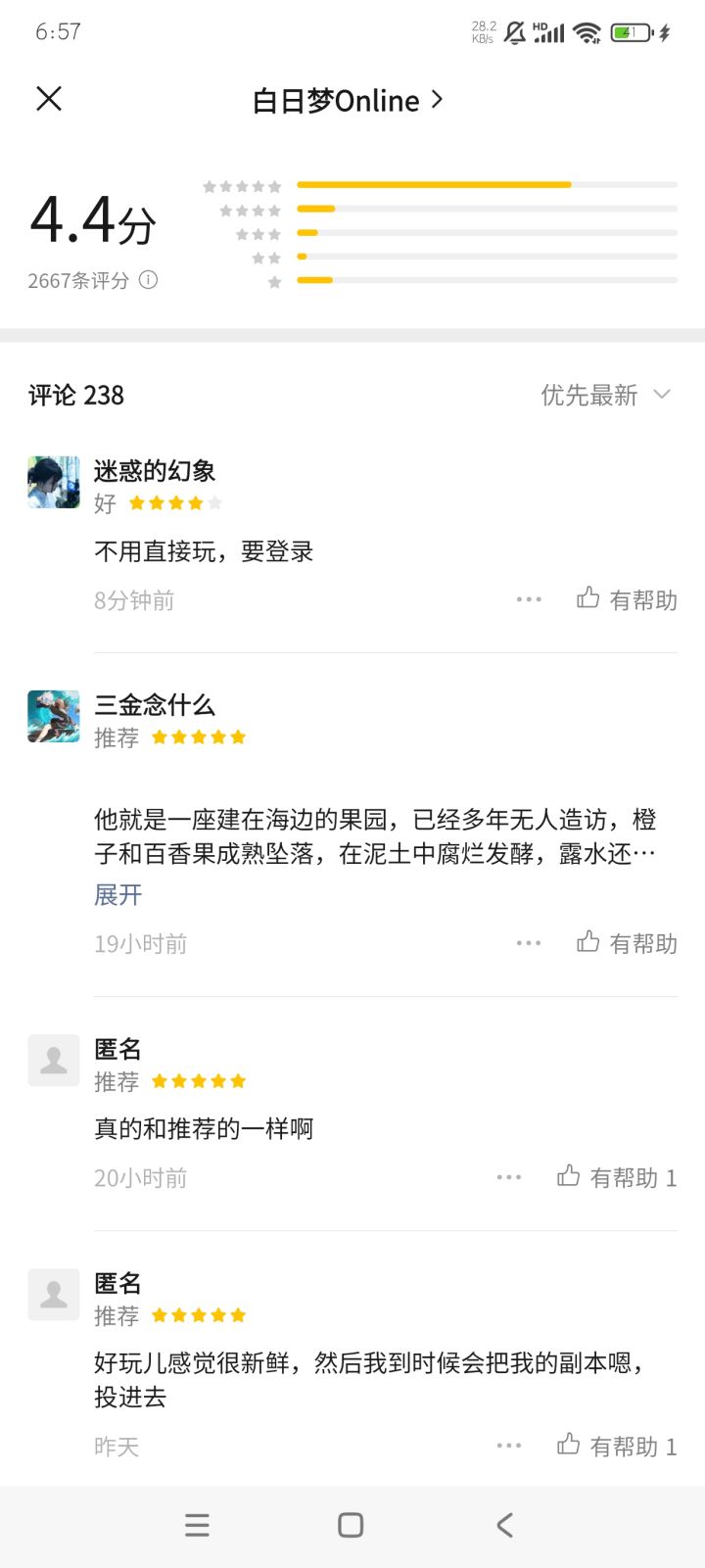Mark 三金念什么's review as helpful
The width and height of the screenshot is (705, 1568).
[627, 943]
